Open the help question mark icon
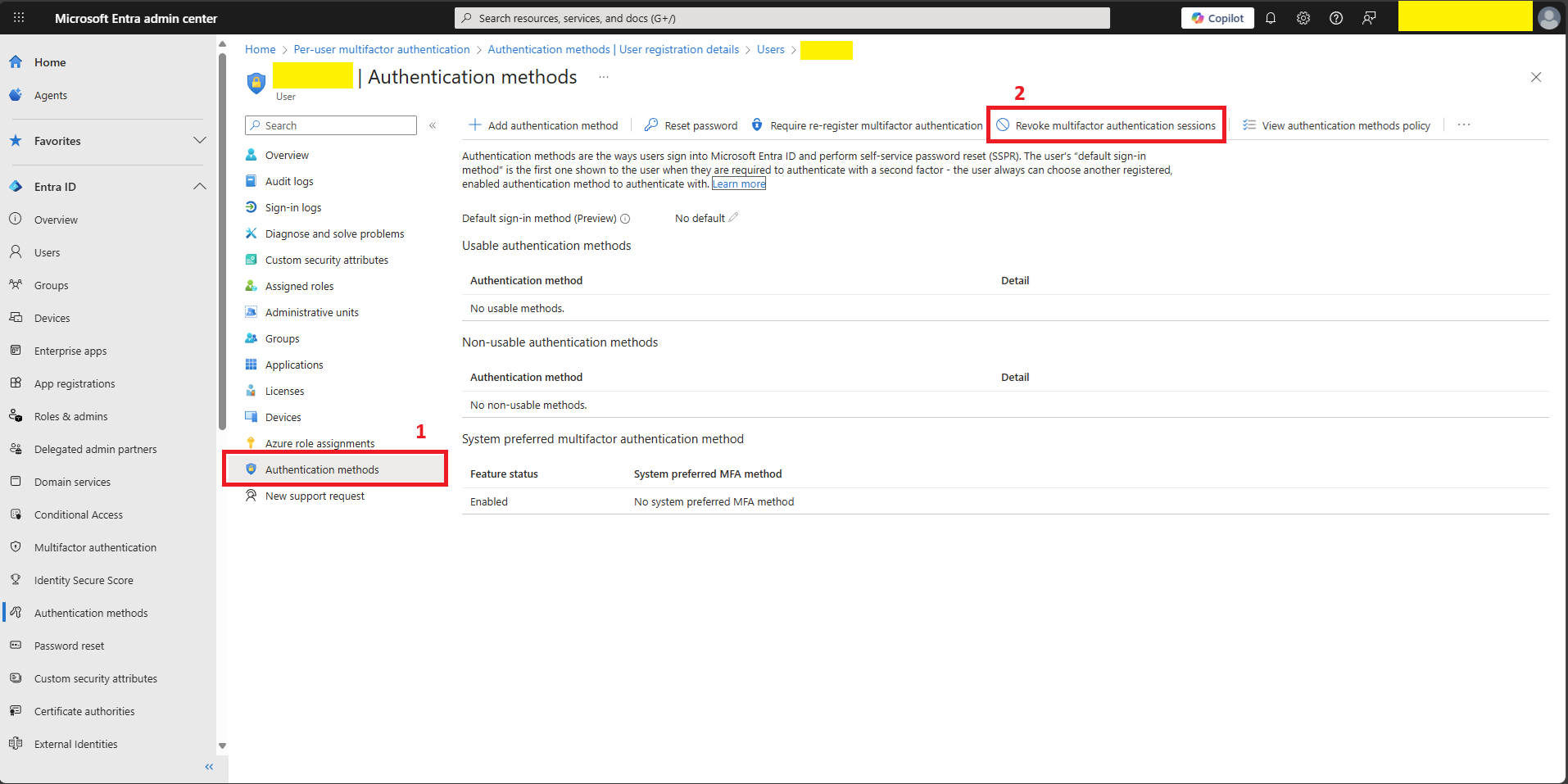This screenshot has width=1568, height=784. click(x=1336, y=18)
